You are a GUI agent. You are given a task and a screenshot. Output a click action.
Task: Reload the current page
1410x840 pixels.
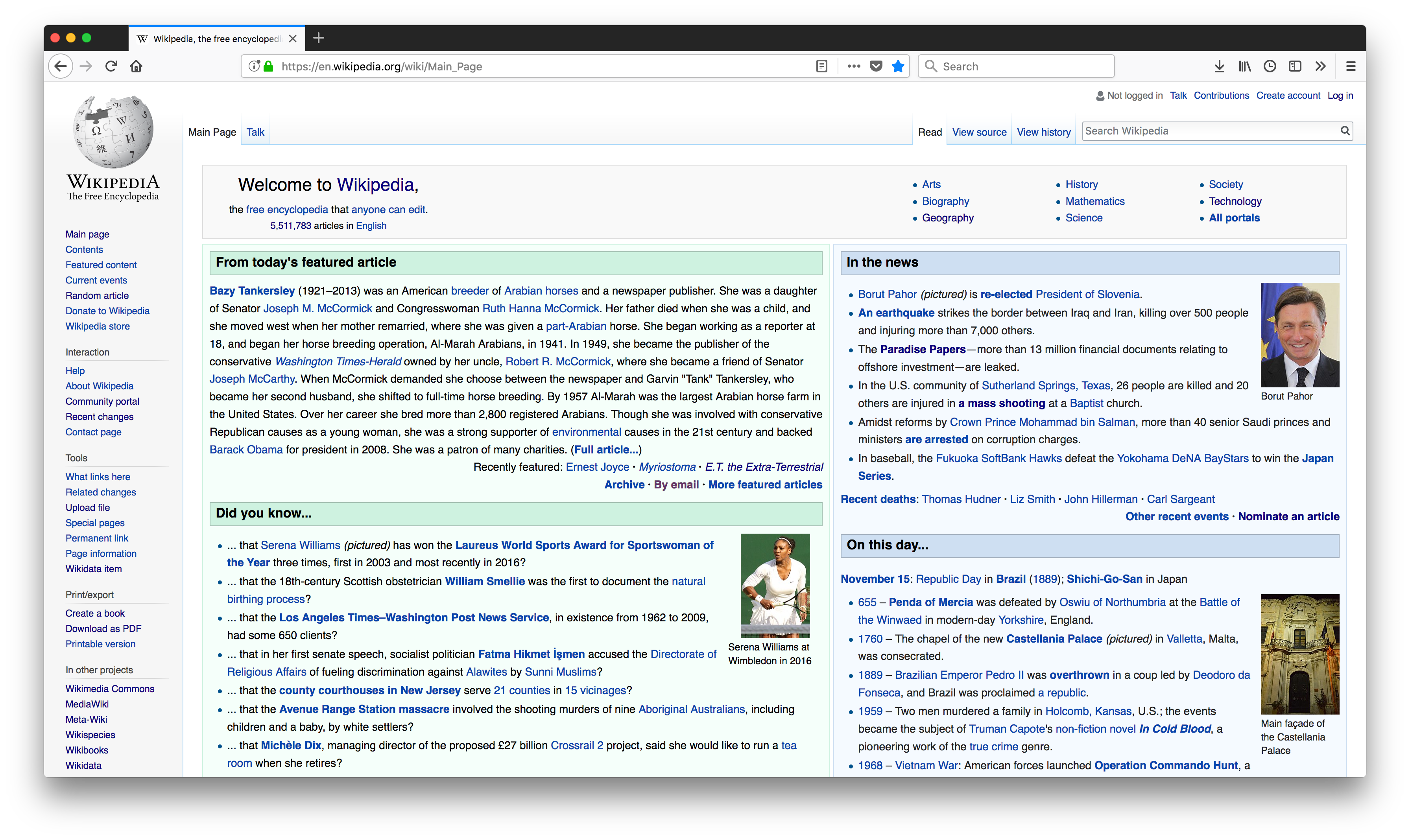[111, 66]
